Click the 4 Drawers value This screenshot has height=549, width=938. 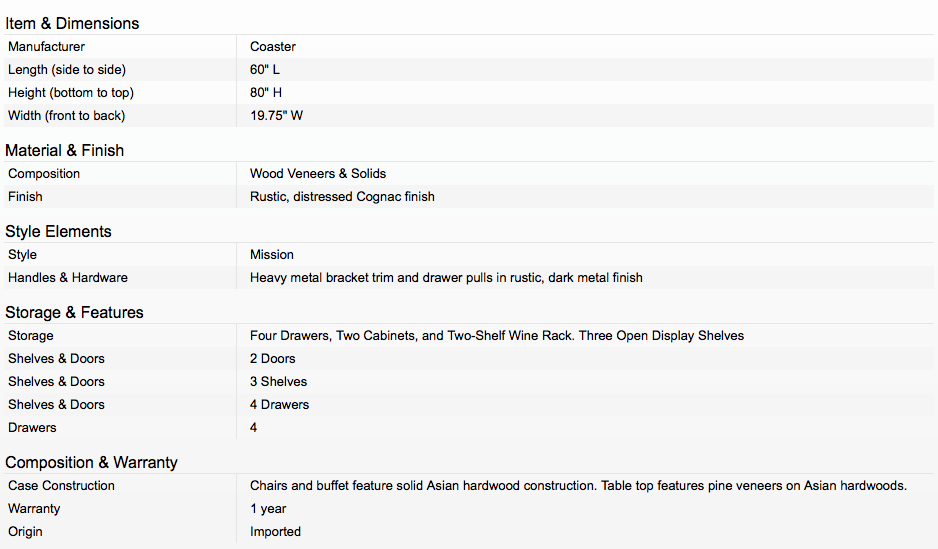[x=279, y=404]
